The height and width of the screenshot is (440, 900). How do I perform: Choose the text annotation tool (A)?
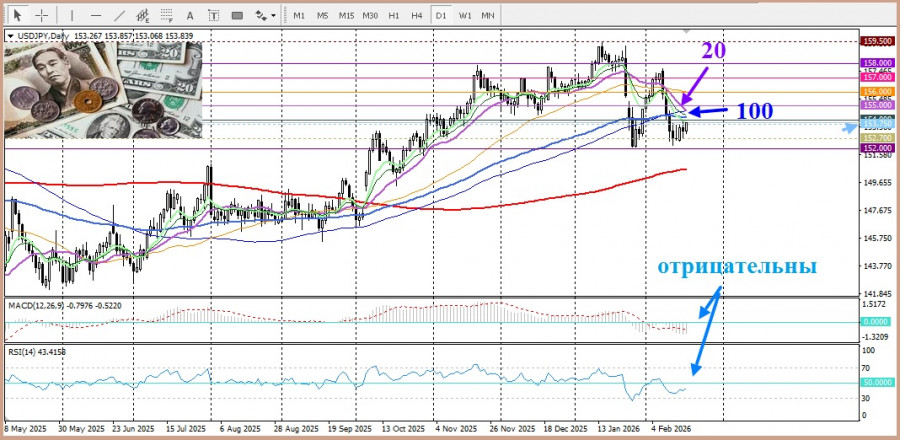[190, 15]
